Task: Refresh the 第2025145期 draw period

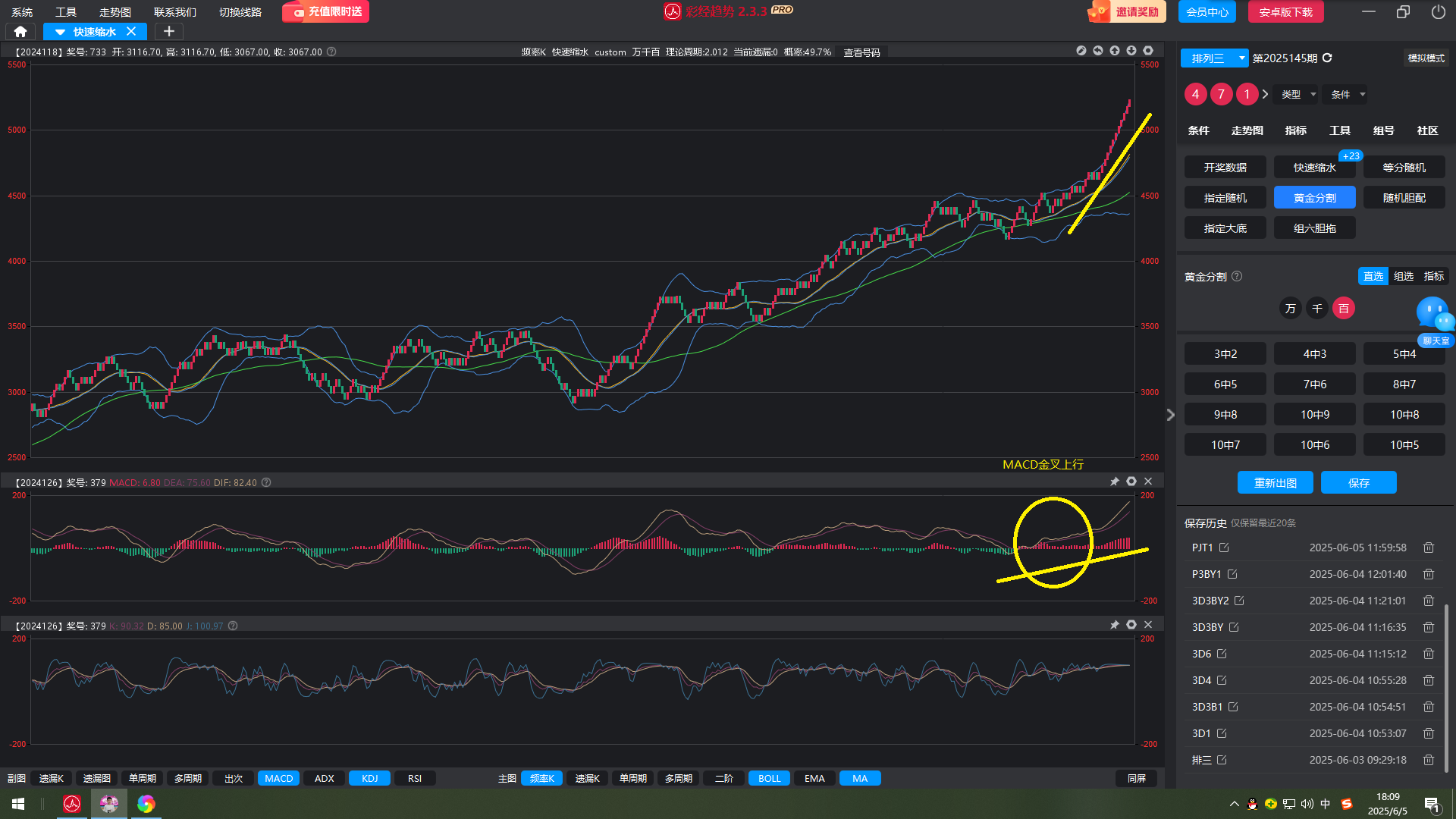Action: 1327,58
